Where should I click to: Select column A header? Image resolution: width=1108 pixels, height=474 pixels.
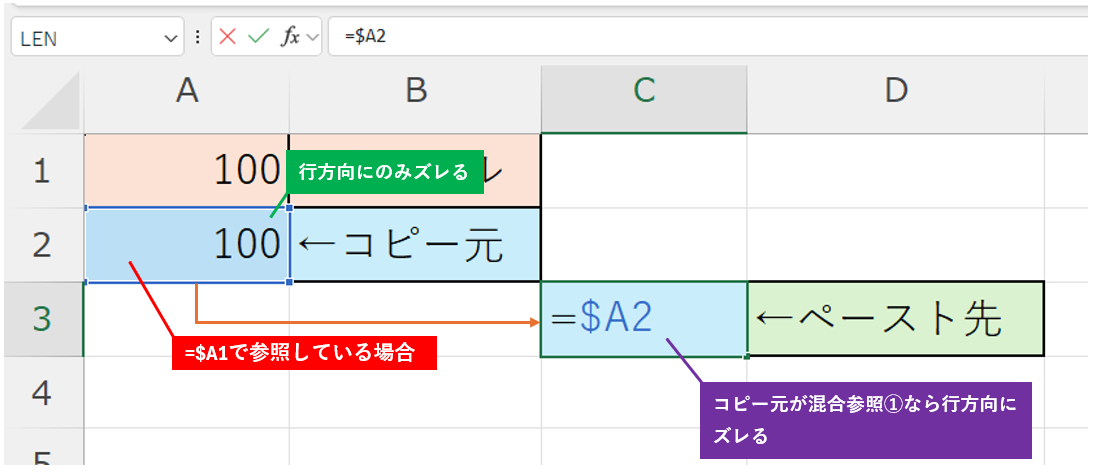coord(187,91)
